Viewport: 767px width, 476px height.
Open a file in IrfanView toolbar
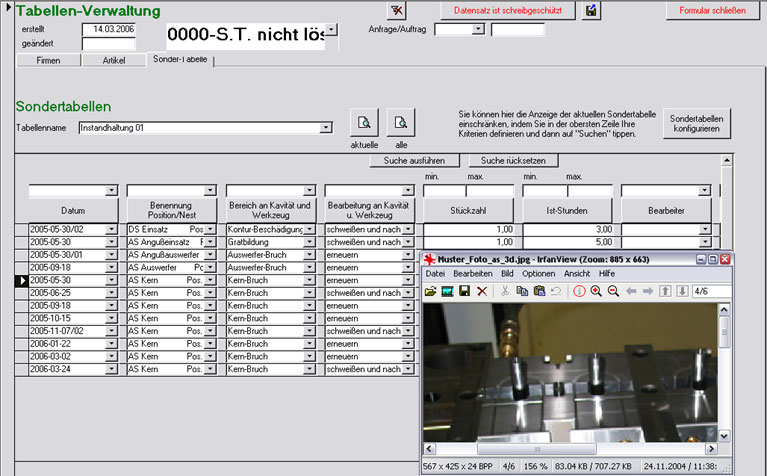pyautogui.click(x=430, y=292)
